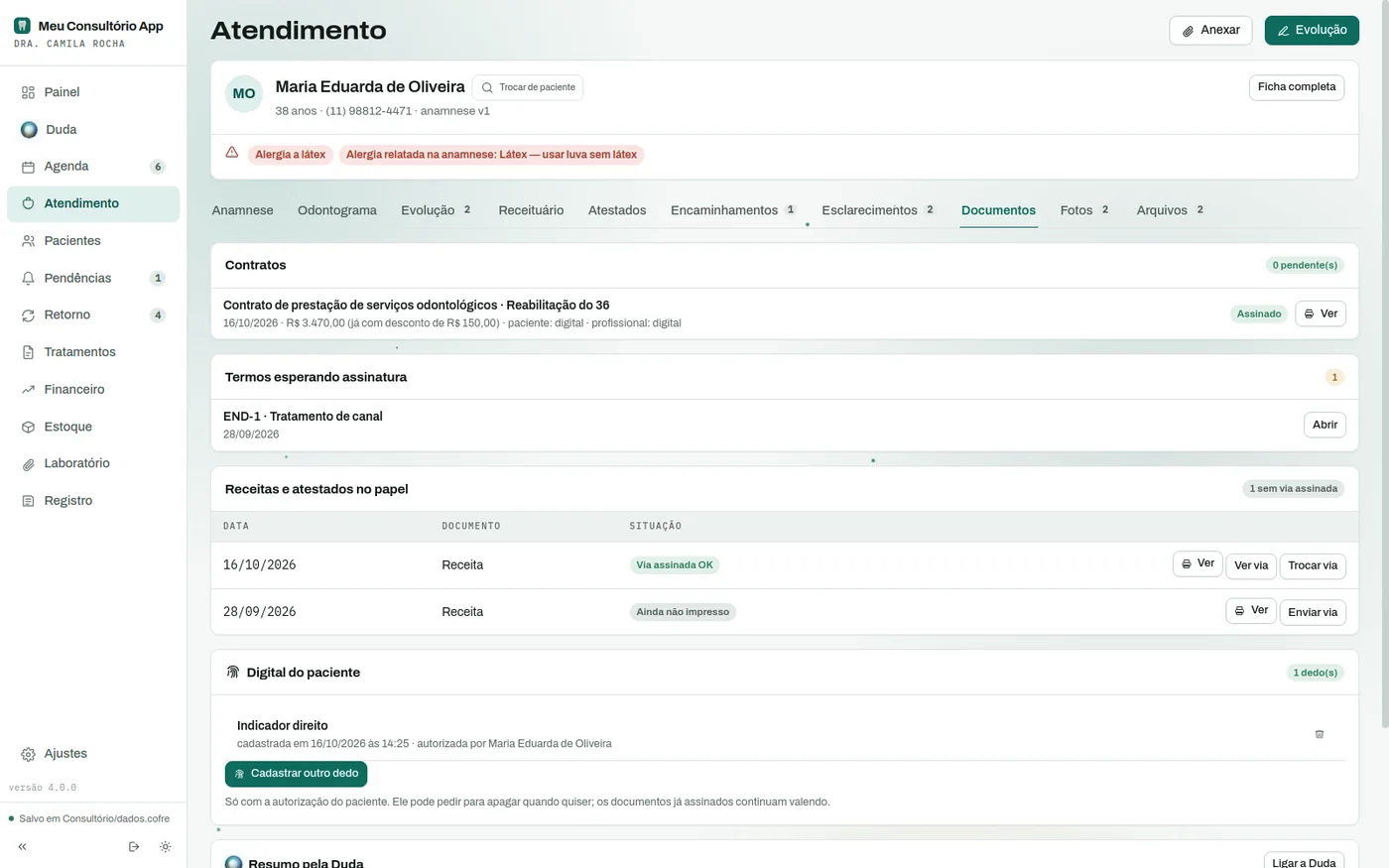1389x868 pixels.
Task: Click the MO patient avatar
Action: coord(244,93)
